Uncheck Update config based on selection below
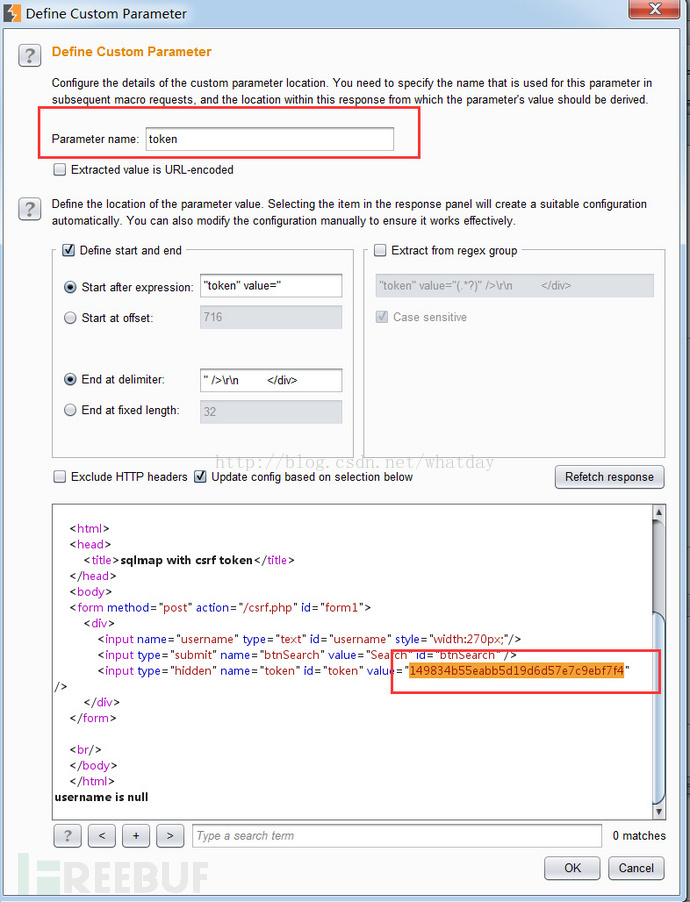 tap(200, 477)
